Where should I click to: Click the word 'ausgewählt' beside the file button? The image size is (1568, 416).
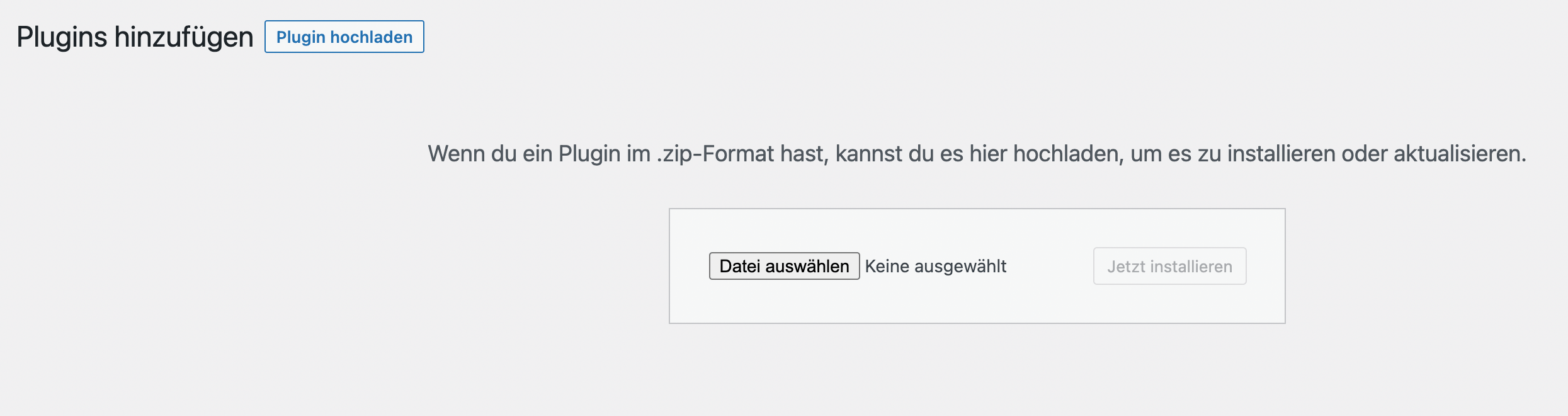960,267
